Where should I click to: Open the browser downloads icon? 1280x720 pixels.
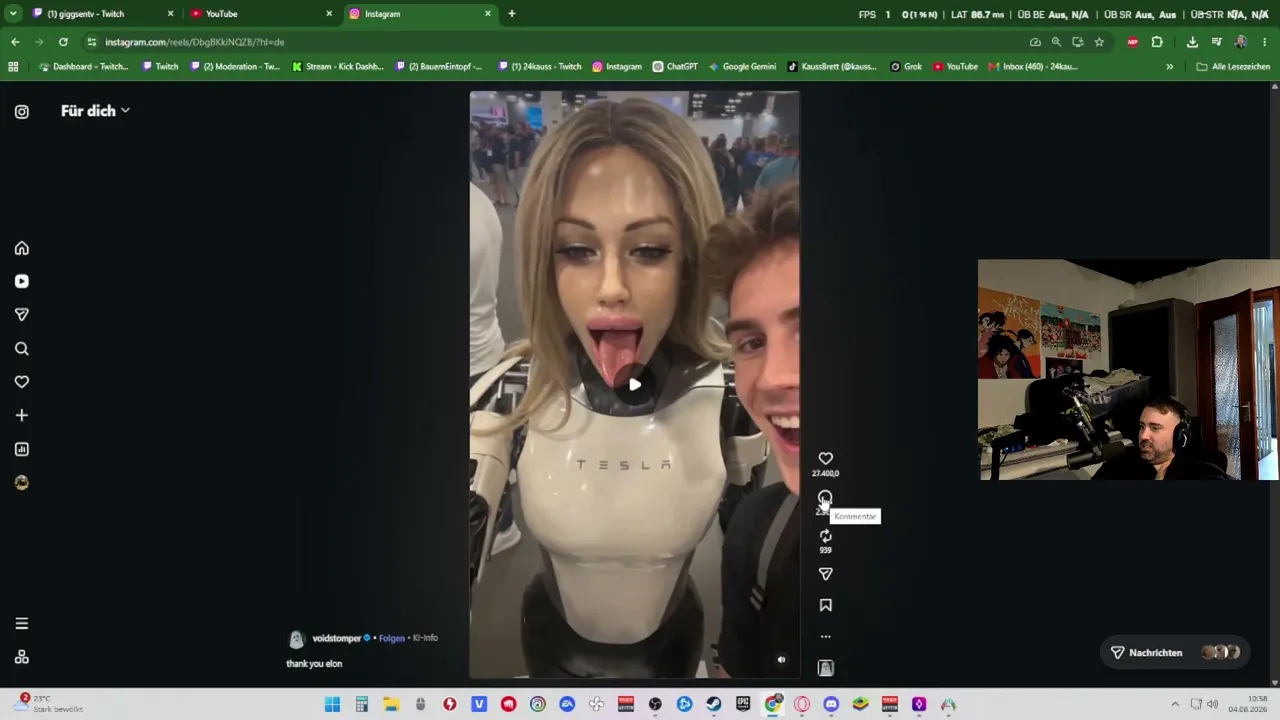[x=1192, y=42]
